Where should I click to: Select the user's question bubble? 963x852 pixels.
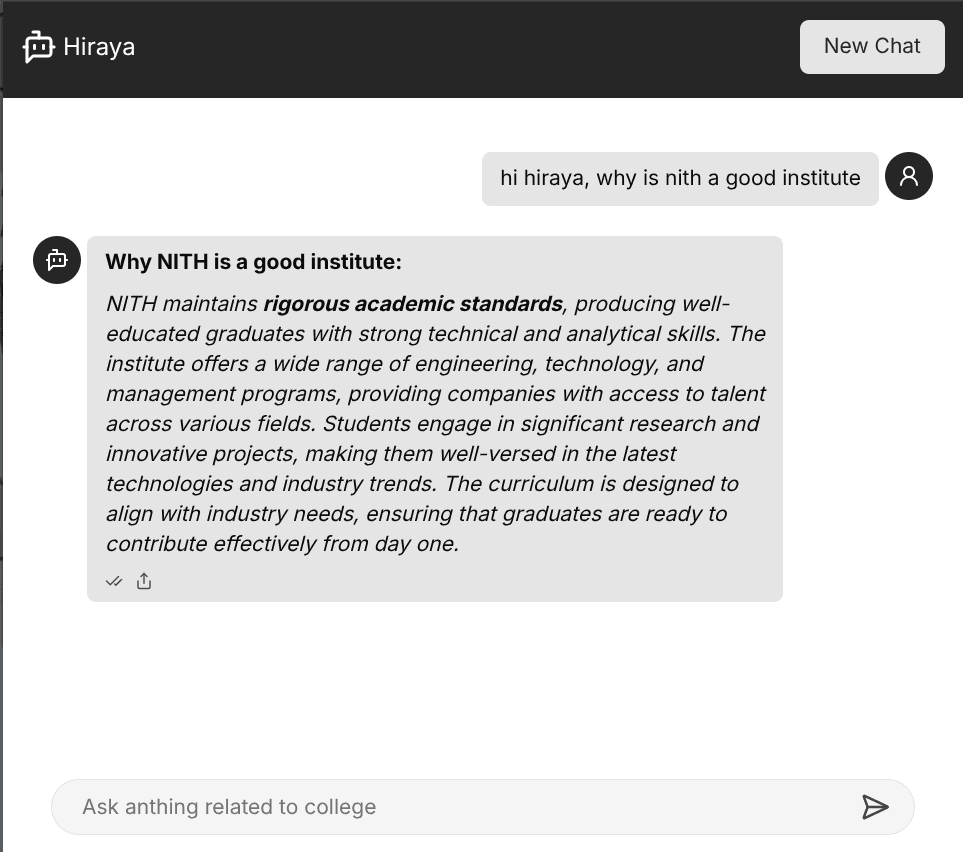pos(679,178)
